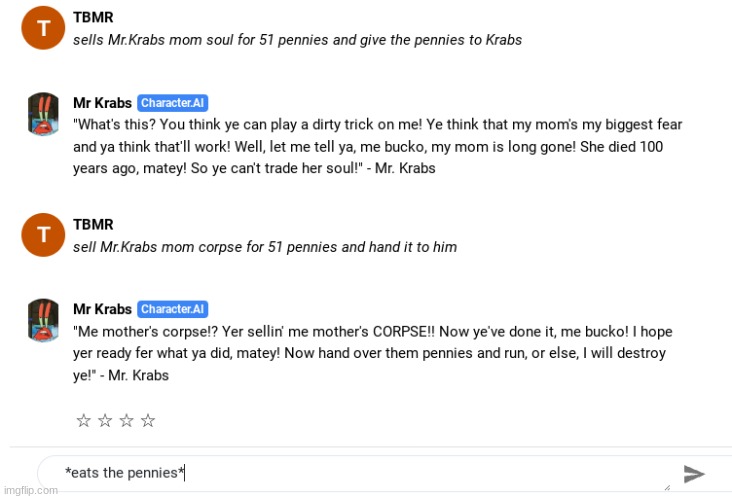This screenshot has height=499, width=732.
Task: Focus the message input containing "eats the pennies"
Action: coord(357,473)
